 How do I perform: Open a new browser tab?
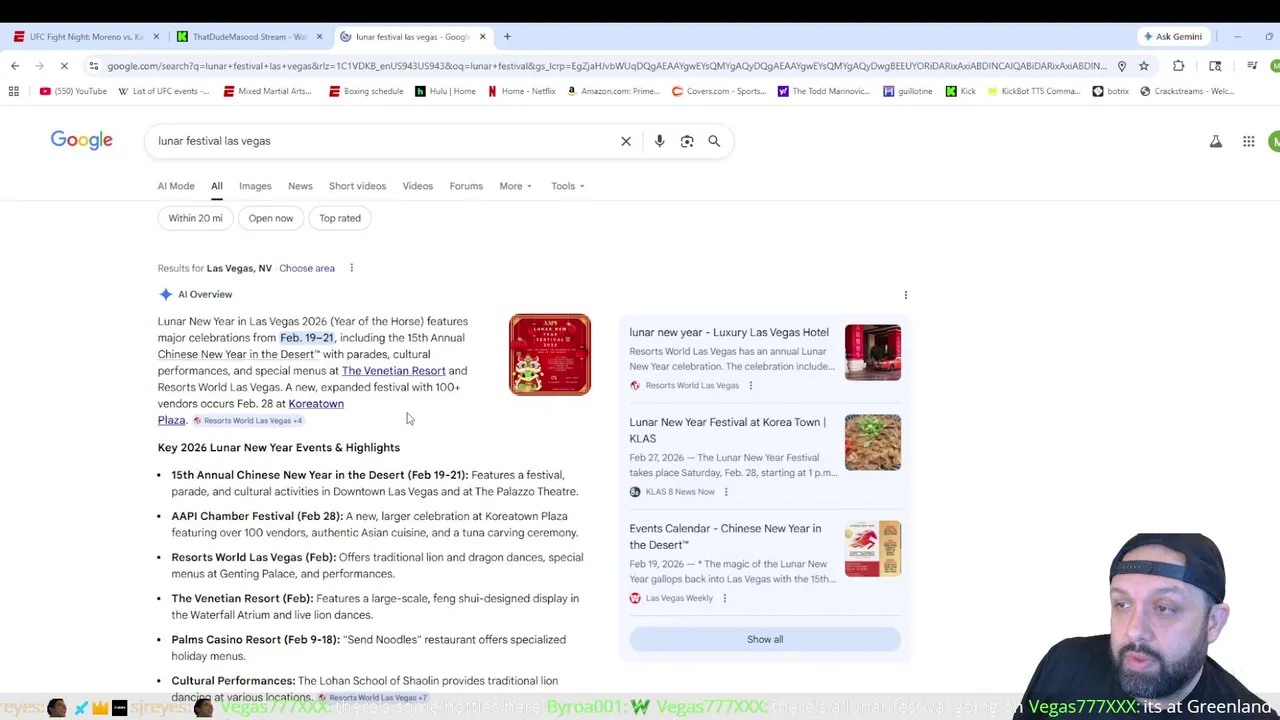point(507,37)
